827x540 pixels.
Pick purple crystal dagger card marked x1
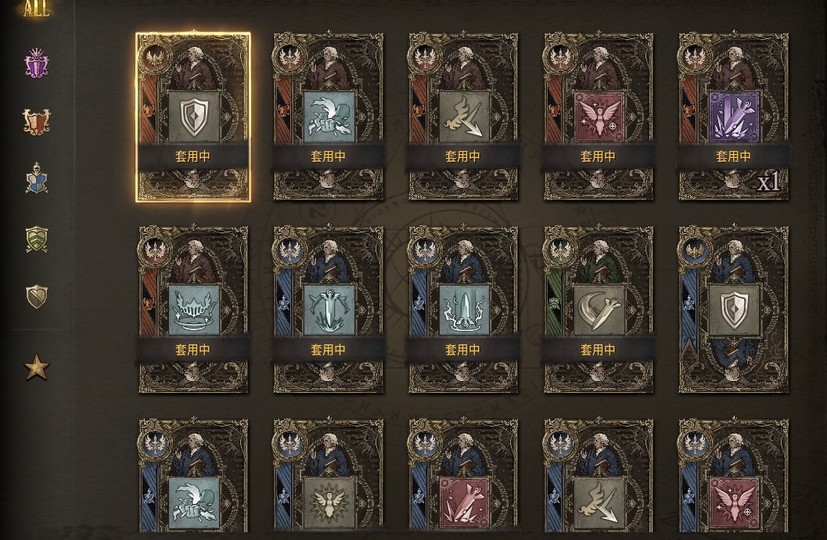[733, 117]
